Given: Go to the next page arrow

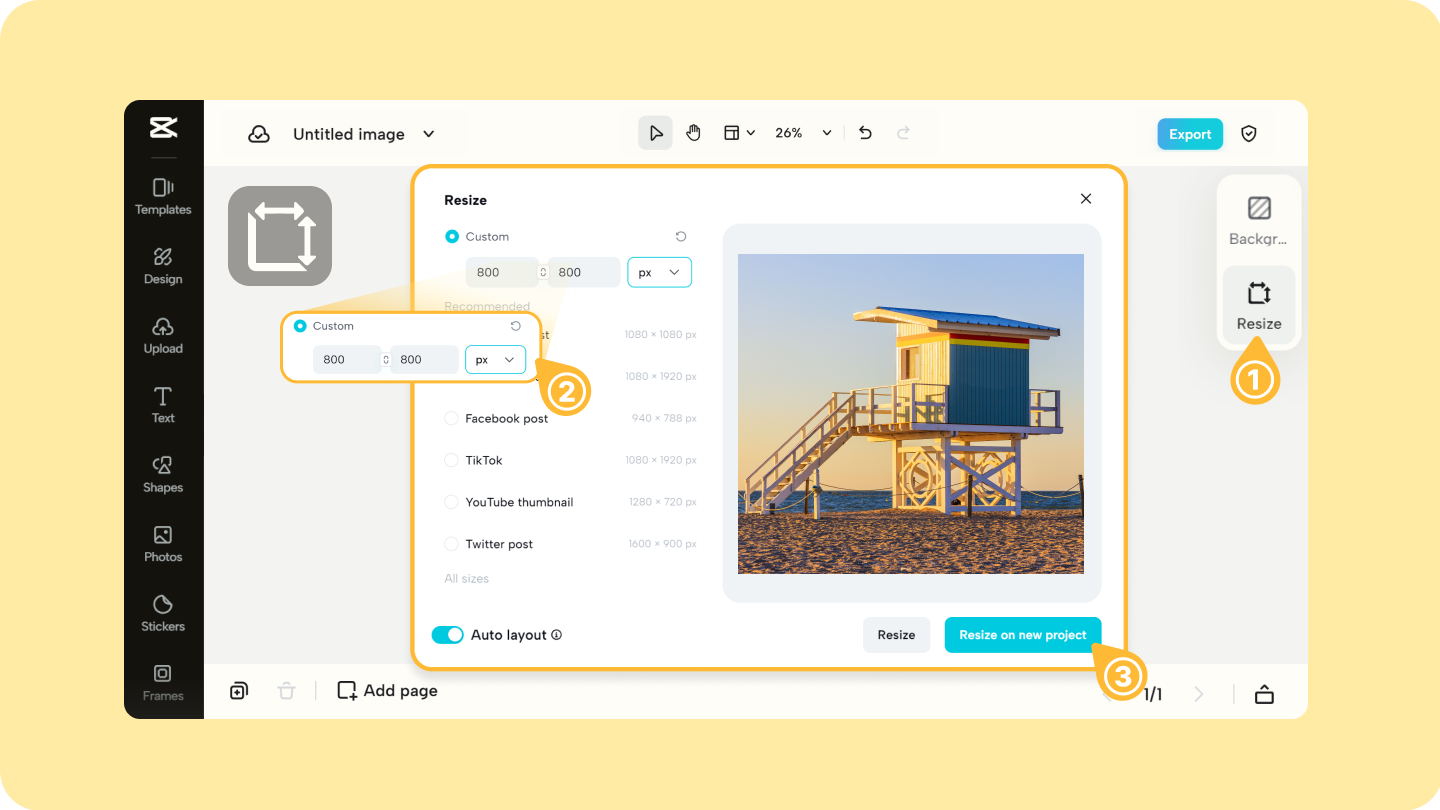Looking at the screenshot, I should pos(1199,694).
